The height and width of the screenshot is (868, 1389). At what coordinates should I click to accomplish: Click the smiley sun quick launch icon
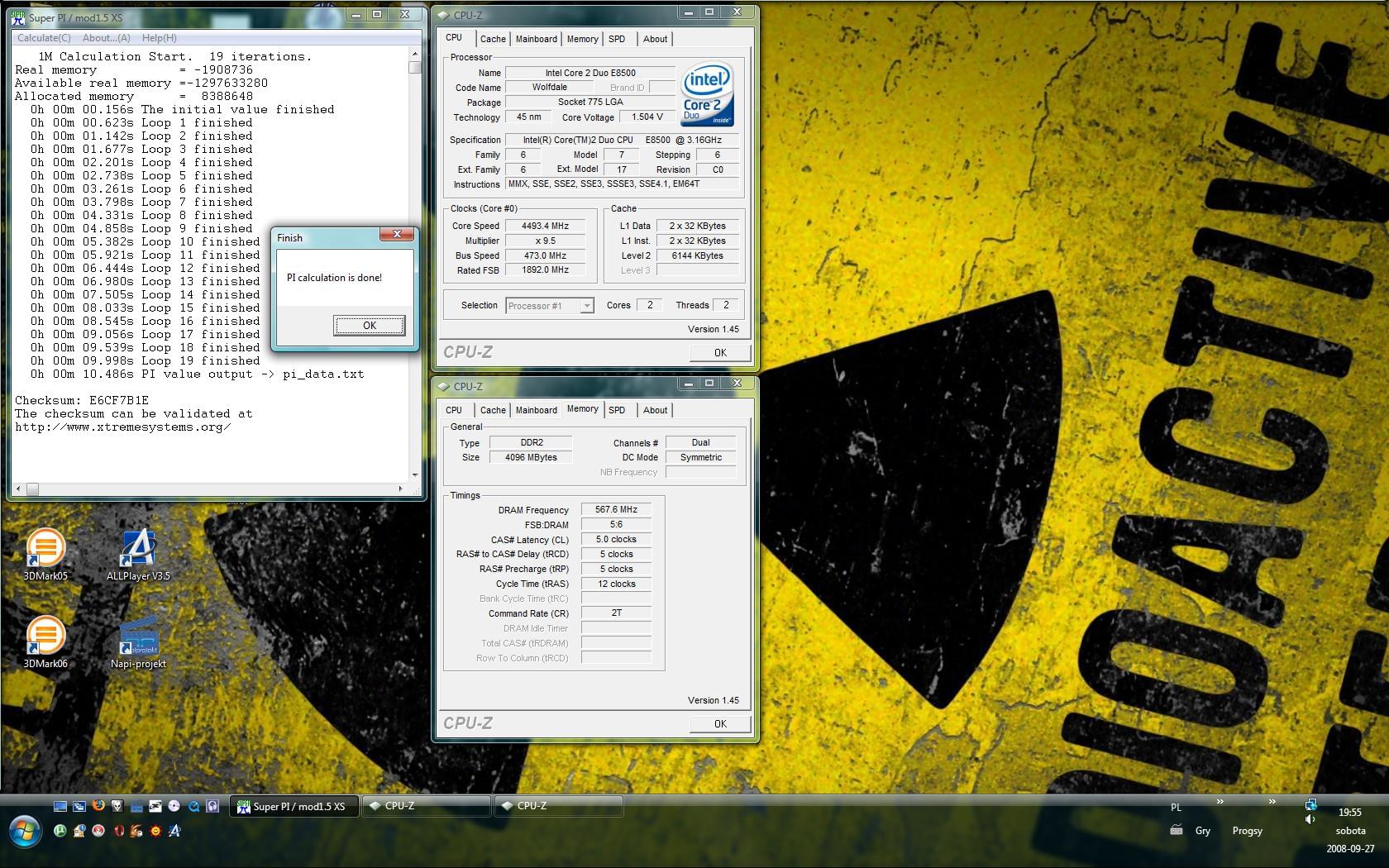pos(155,831)
